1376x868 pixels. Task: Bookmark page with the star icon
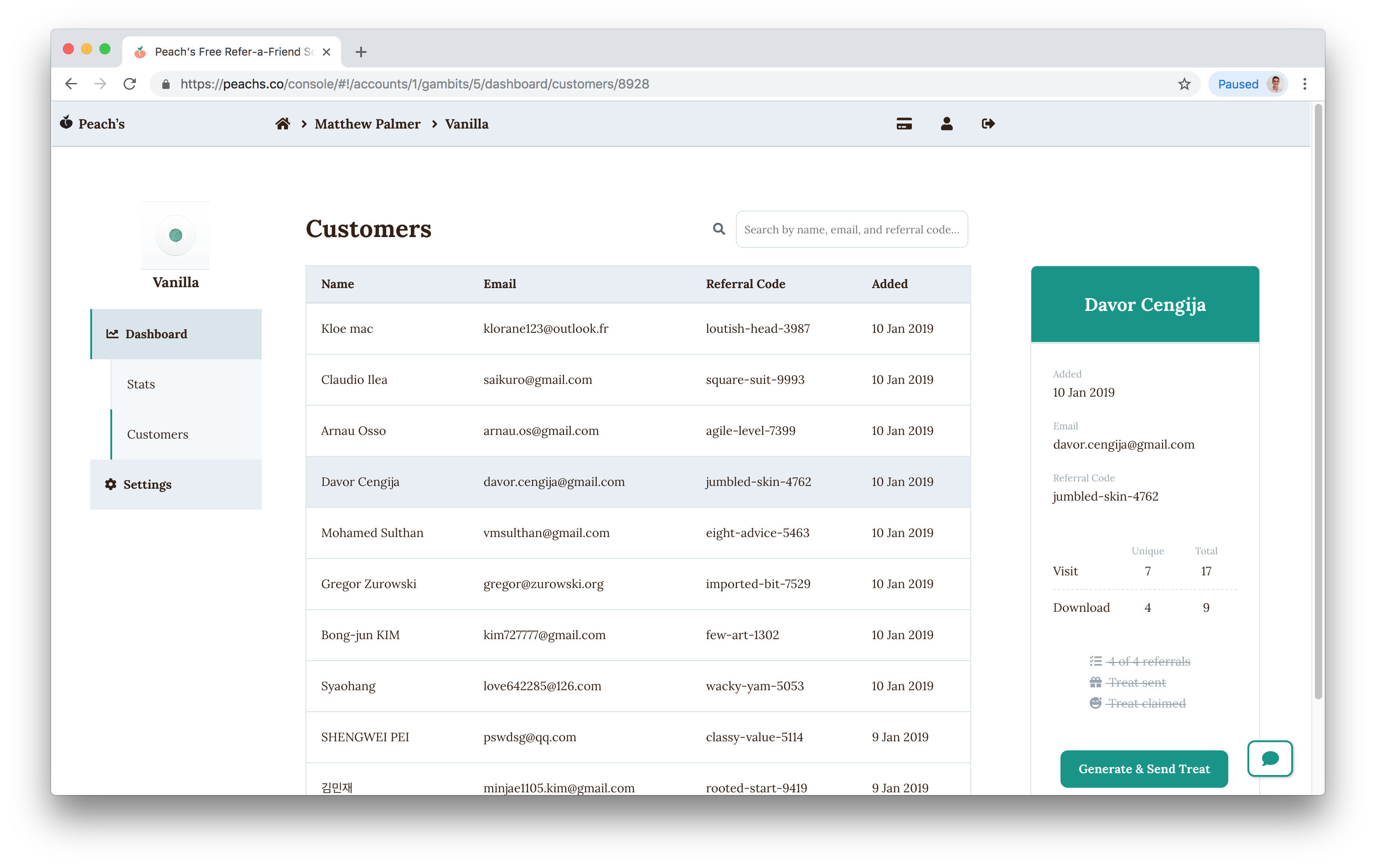point(1184,84)
